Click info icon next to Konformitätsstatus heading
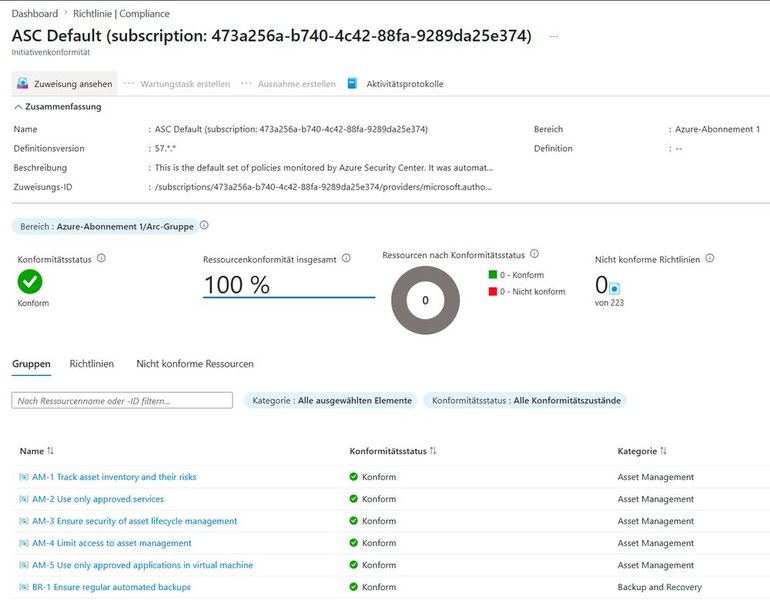The image size is (770, 600). coord(101,258)
